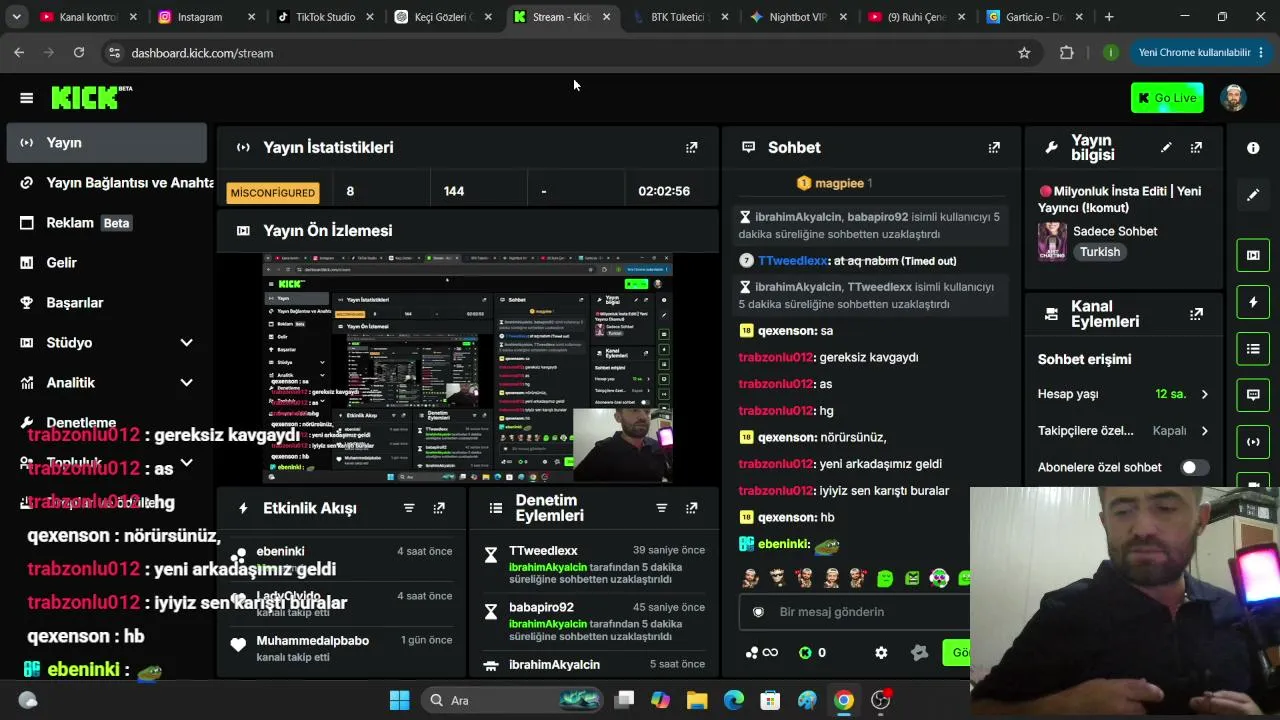Pop out the Etkinlik Akışı panel
The height and width of the screenshot is (720, 1280).
click(x=439, y=508)
